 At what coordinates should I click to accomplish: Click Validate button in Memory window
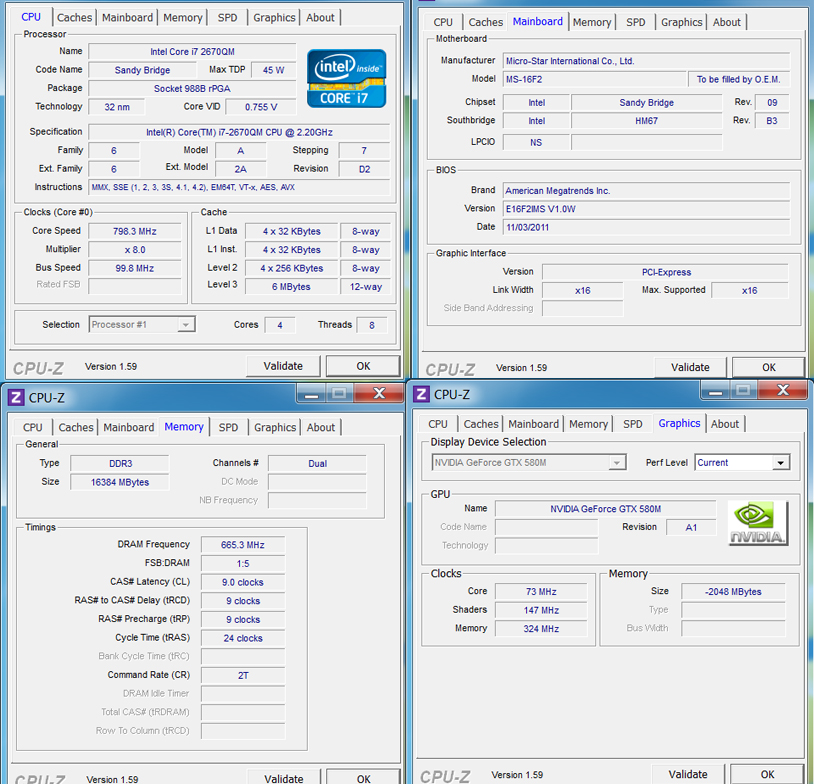coord(283,778)
